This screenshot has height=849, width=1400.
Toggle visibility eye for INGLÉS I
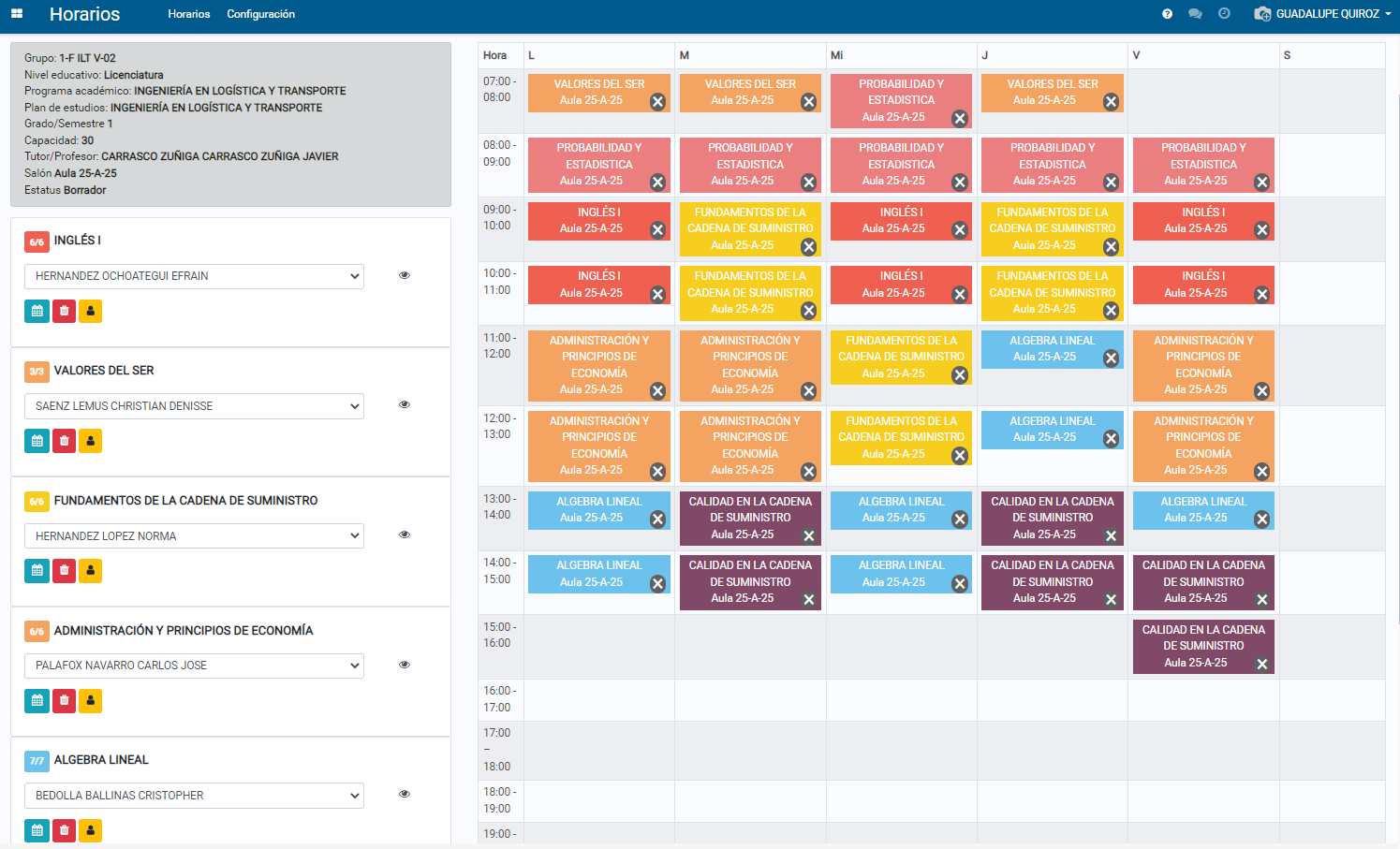(405, 275)
